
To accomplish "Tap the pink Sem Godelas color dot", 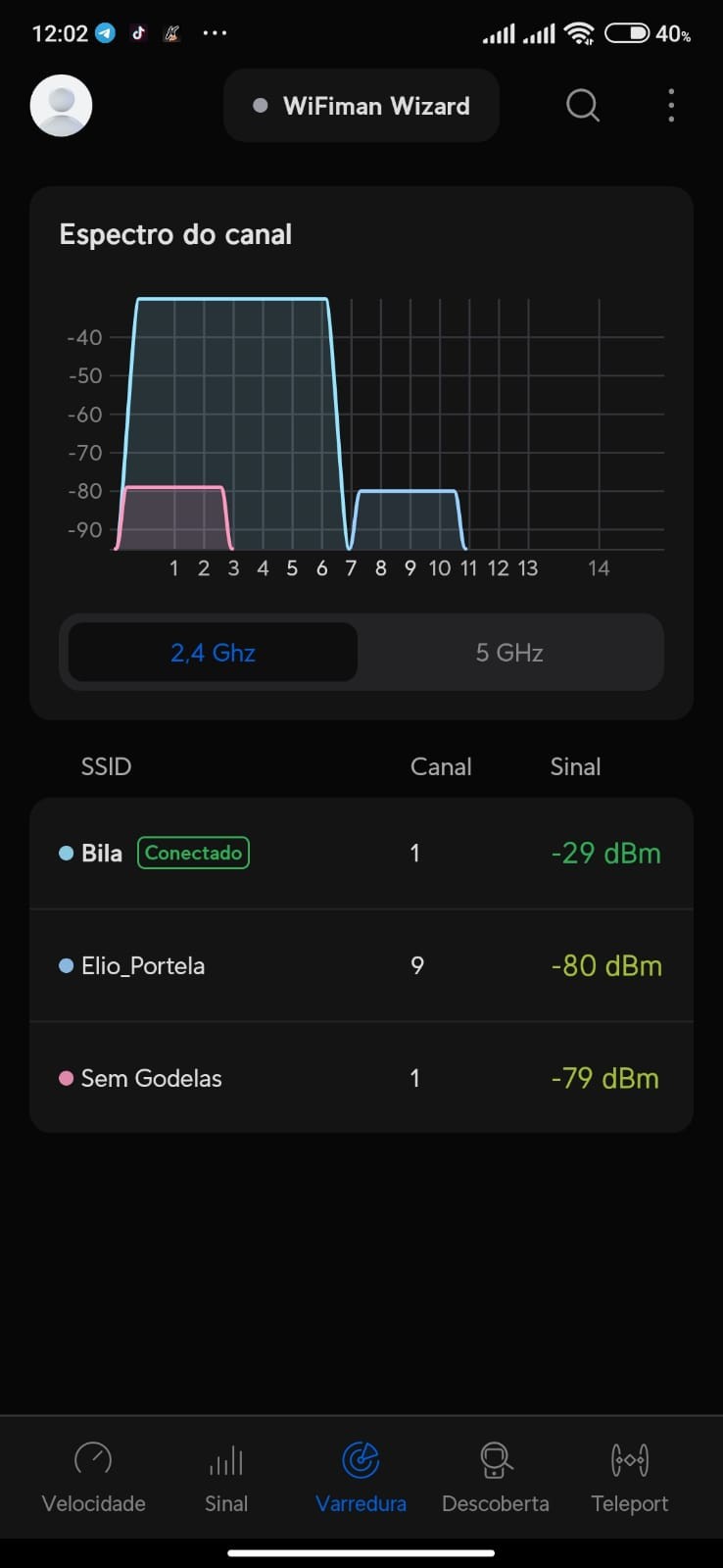I will tap(67, 1078).
